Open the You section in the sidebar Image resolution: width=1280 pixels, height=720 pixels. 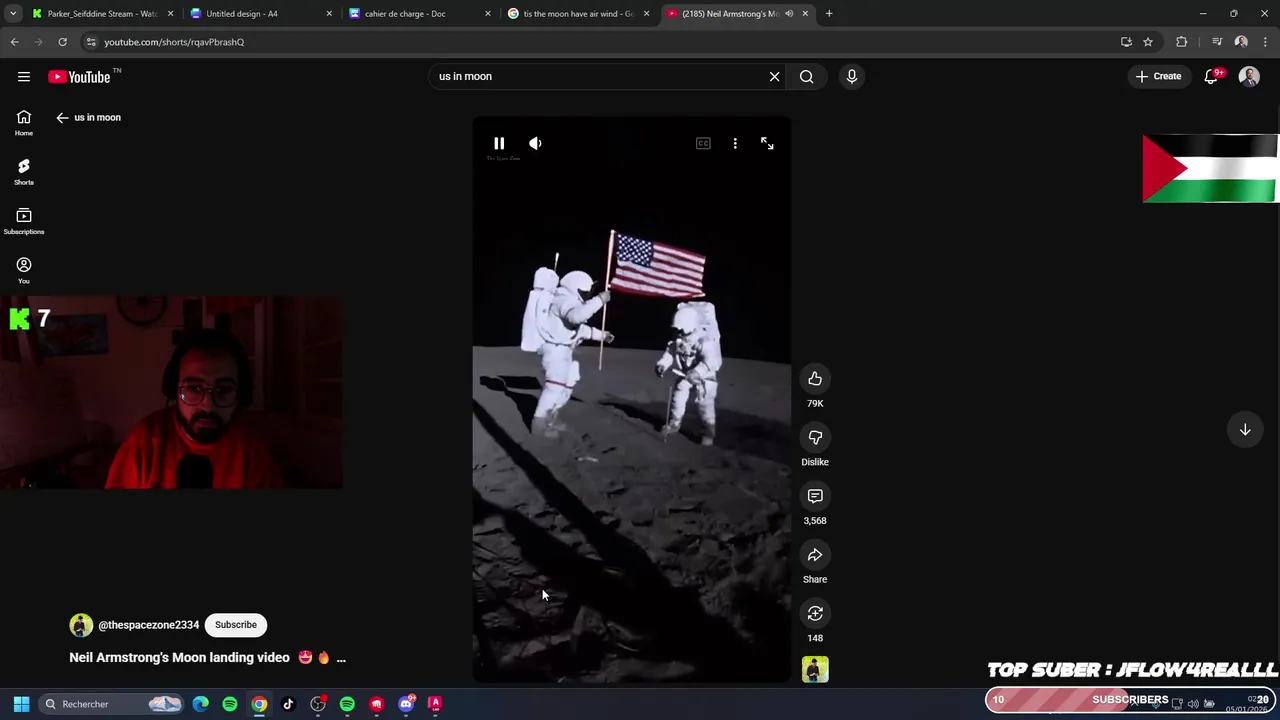coord(24,270)
